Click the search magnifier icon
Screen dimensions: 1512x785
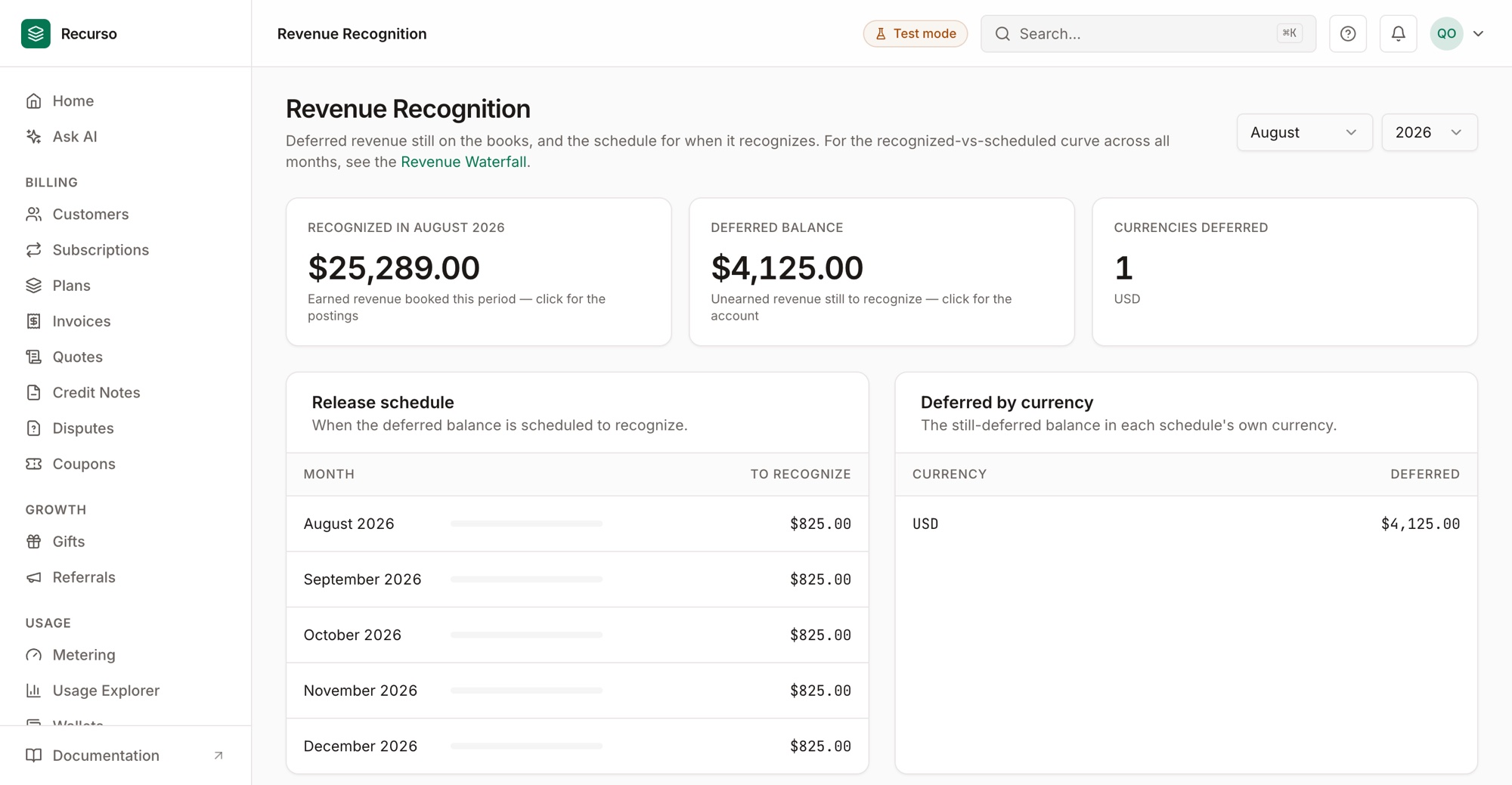(x=1002, y=33)
